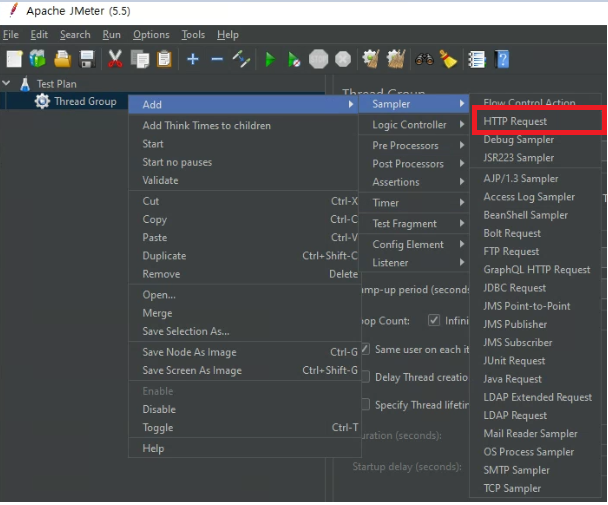Click Remove in context menu

coord(244,274)
